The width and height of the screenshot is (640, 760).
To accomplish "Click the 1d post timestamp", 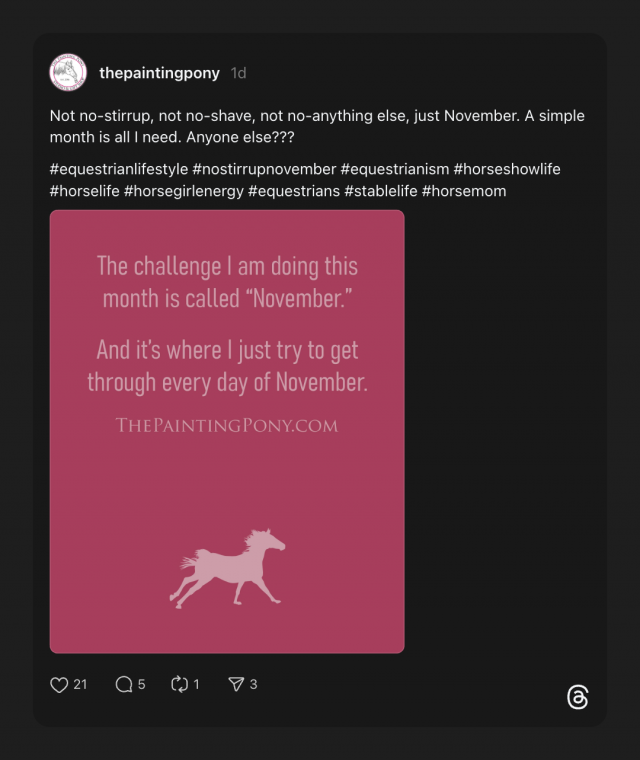I will coord(238,73).
